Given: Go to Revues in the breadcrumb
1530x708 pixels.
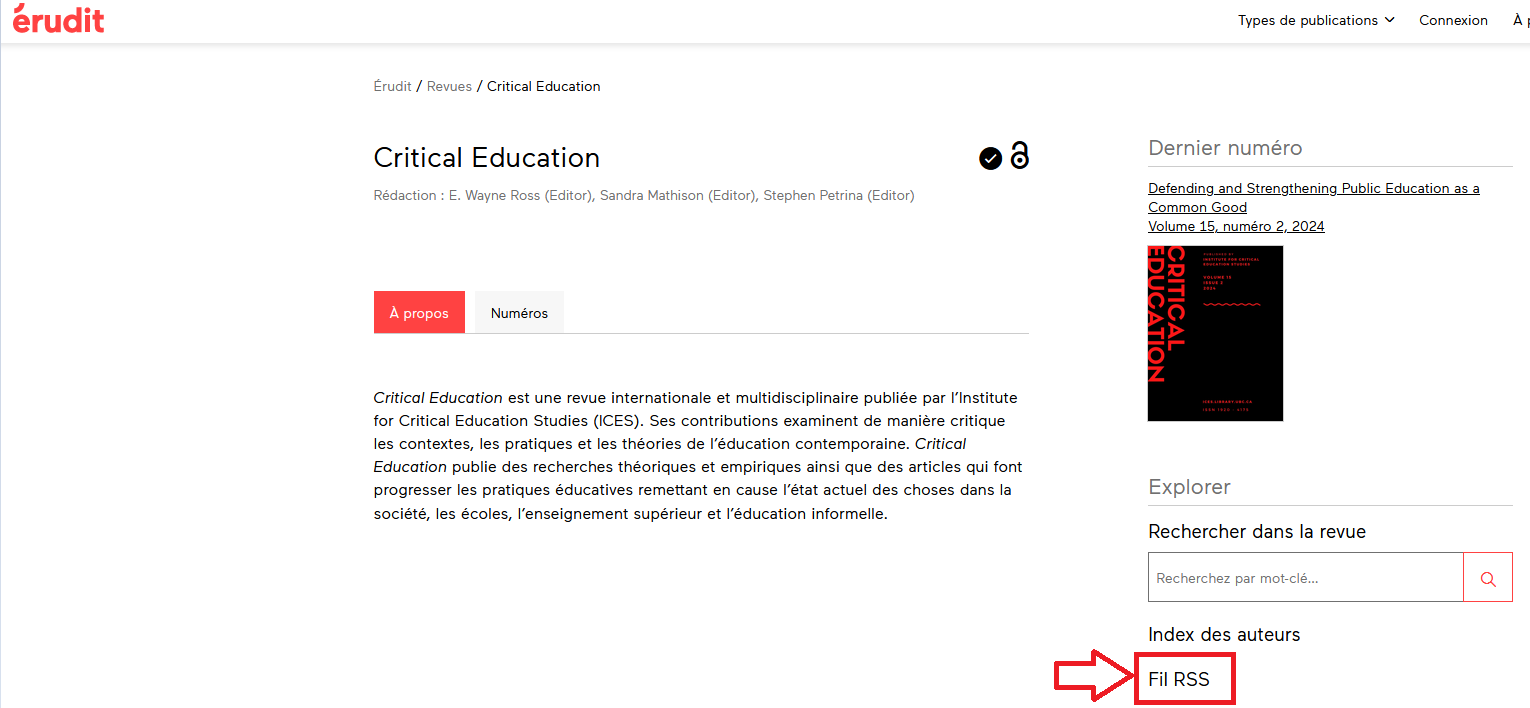Looking at the screenshot, I should (x=449, y=86).
